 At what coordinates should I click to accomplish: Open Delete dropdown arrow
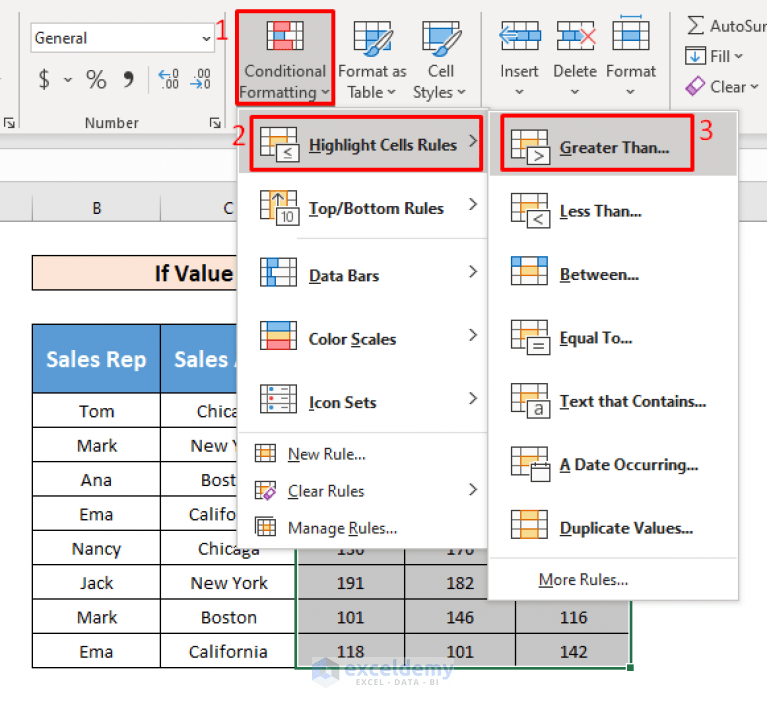(x=575, y=91)
